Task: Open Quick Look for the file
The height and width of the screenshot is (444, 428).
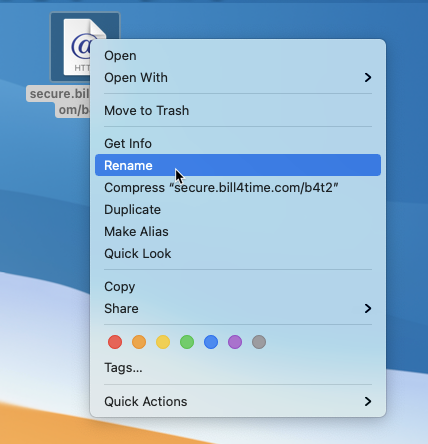Action: point(238,254)
